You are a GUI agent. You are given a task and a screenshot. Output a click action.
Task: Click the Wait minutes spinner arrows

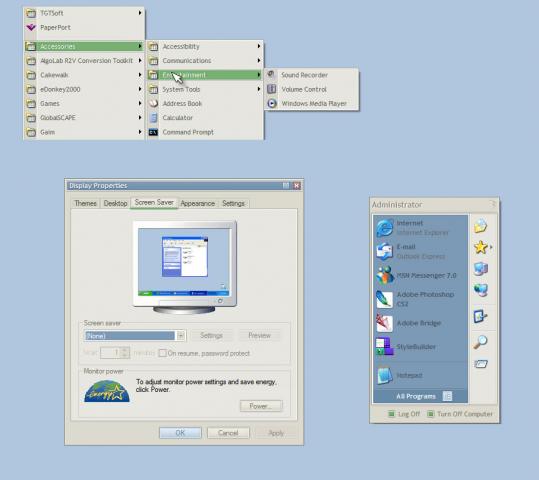[125, 352]
